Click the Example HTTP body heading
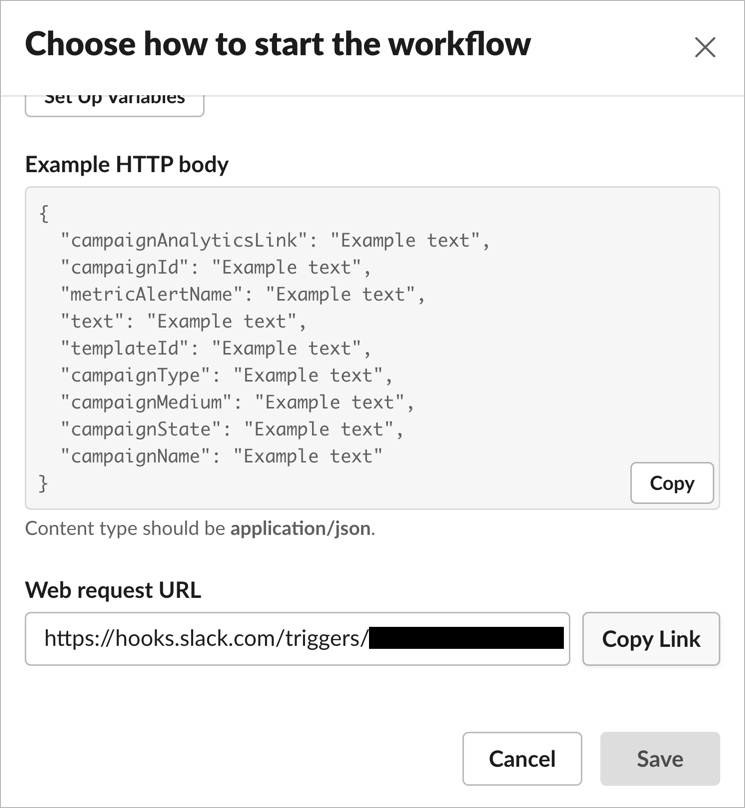The width and height of the screenshot is (745, 808). coord(127,164)
